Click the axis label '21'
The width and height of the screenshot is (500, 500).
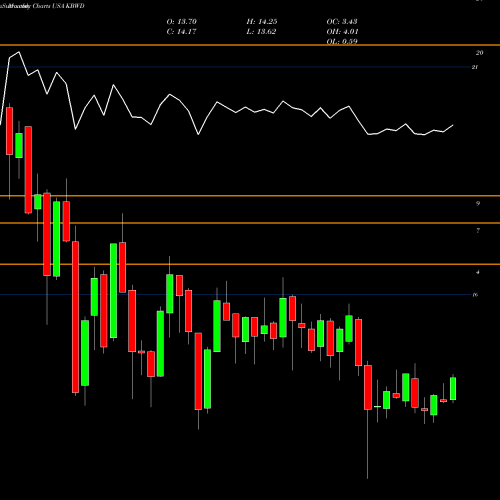pos(475,67)
